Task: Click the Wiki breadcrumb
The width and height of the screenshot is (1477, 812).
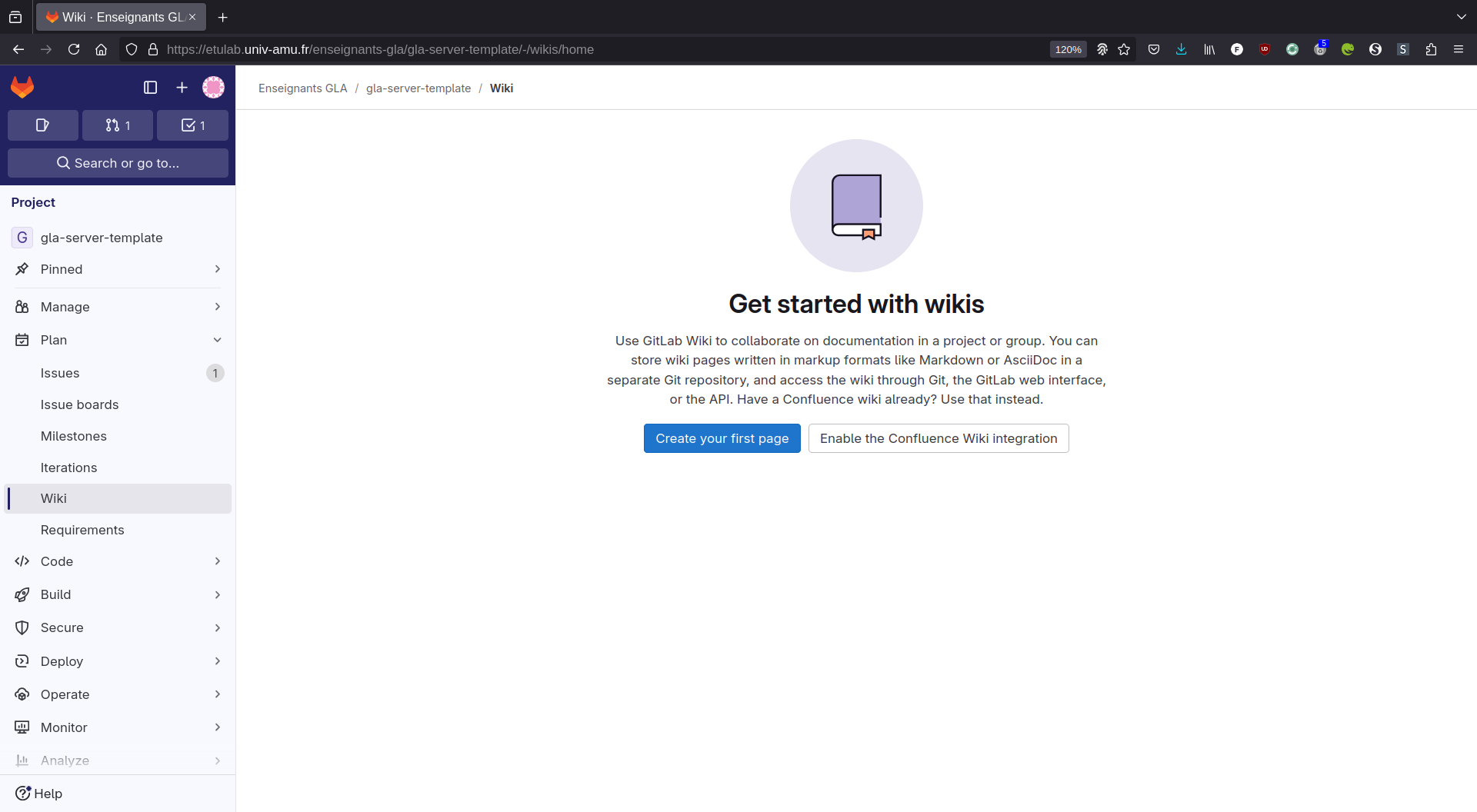Action: click(502, 88)
